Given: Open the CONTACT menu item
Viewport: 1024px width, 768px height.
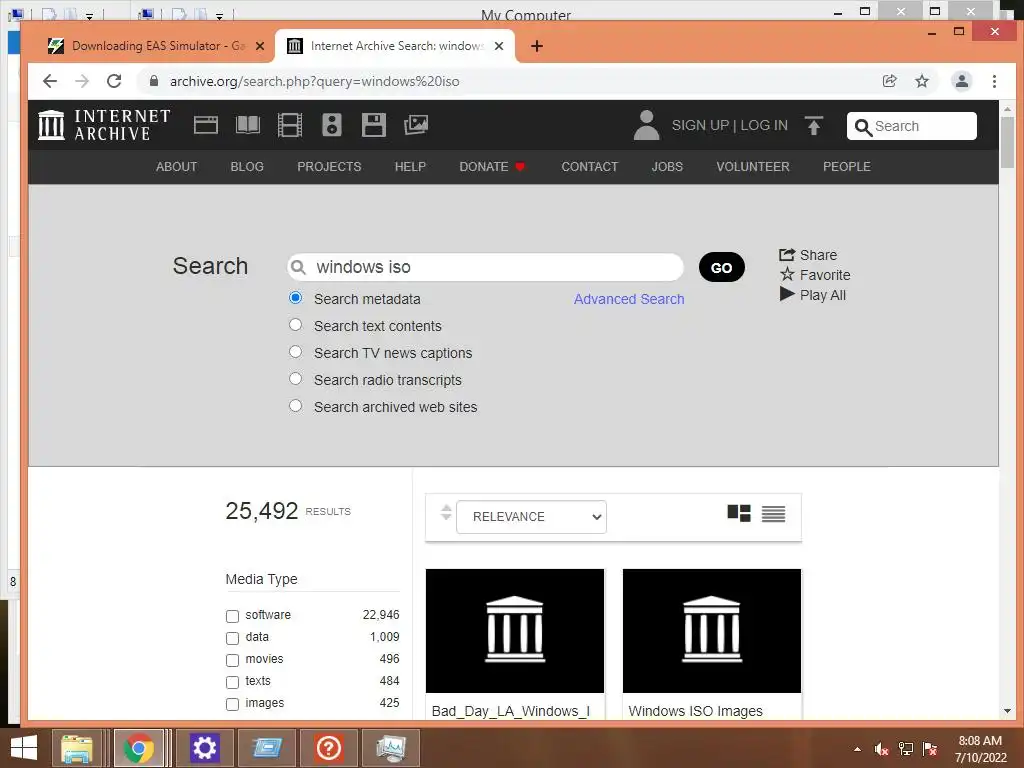Looking at the screenshot, I should (x=590, y=167).
